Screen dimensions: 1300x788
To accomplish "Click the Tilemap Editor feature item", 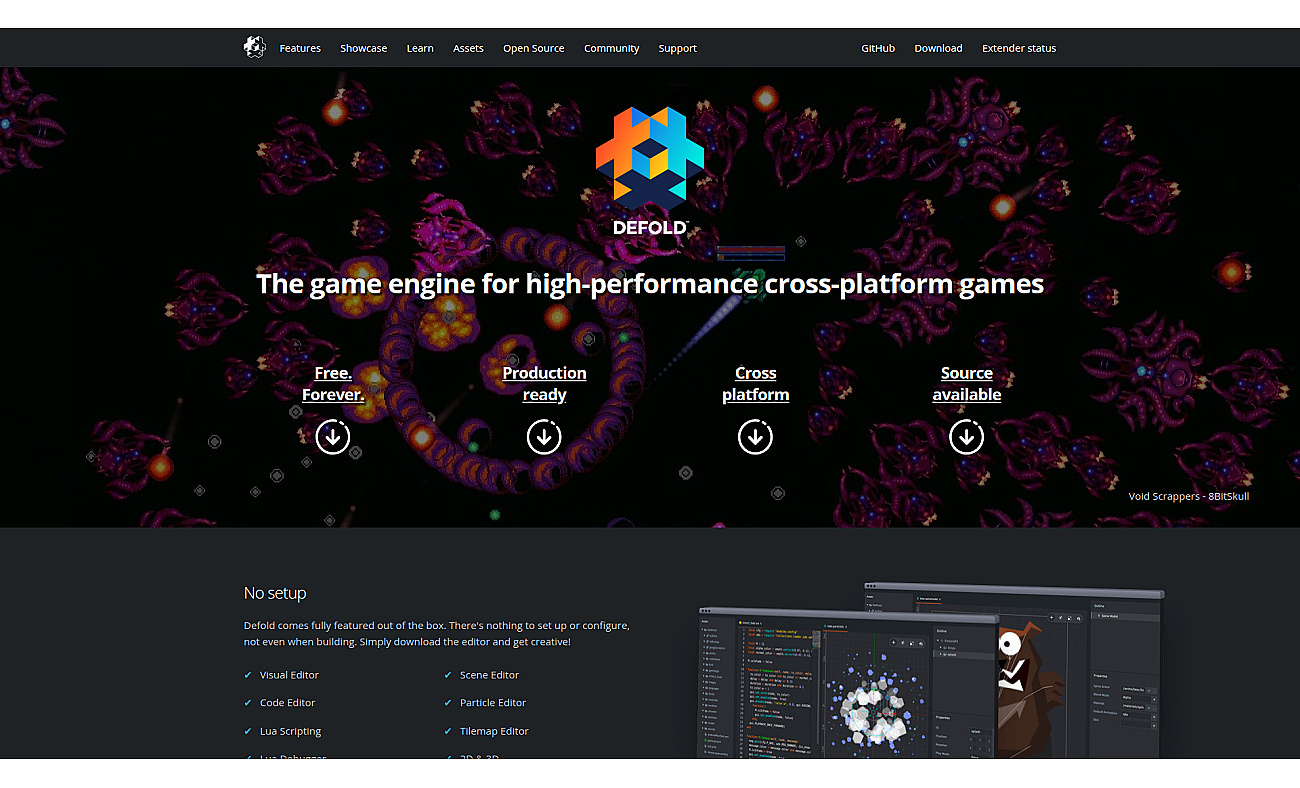I will click(494, 731).
